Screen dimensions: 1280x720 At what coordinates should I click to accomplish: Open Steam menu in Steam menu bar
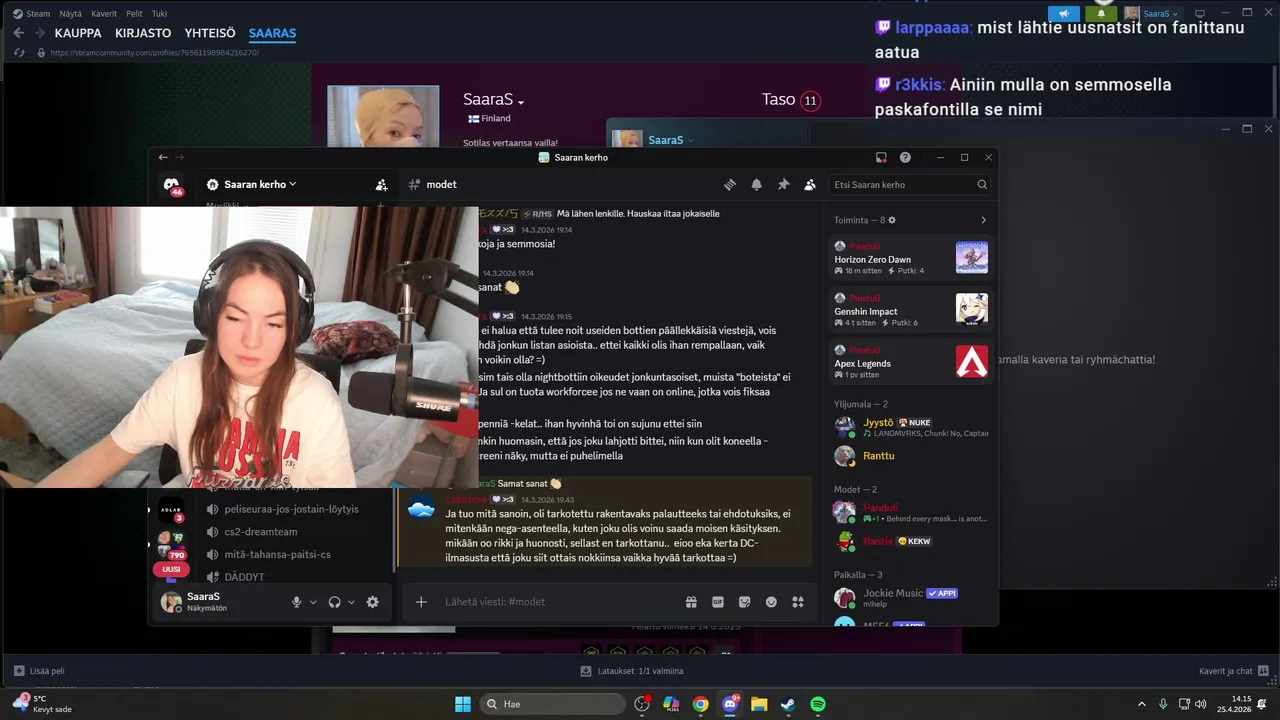(x=31, y=14)
